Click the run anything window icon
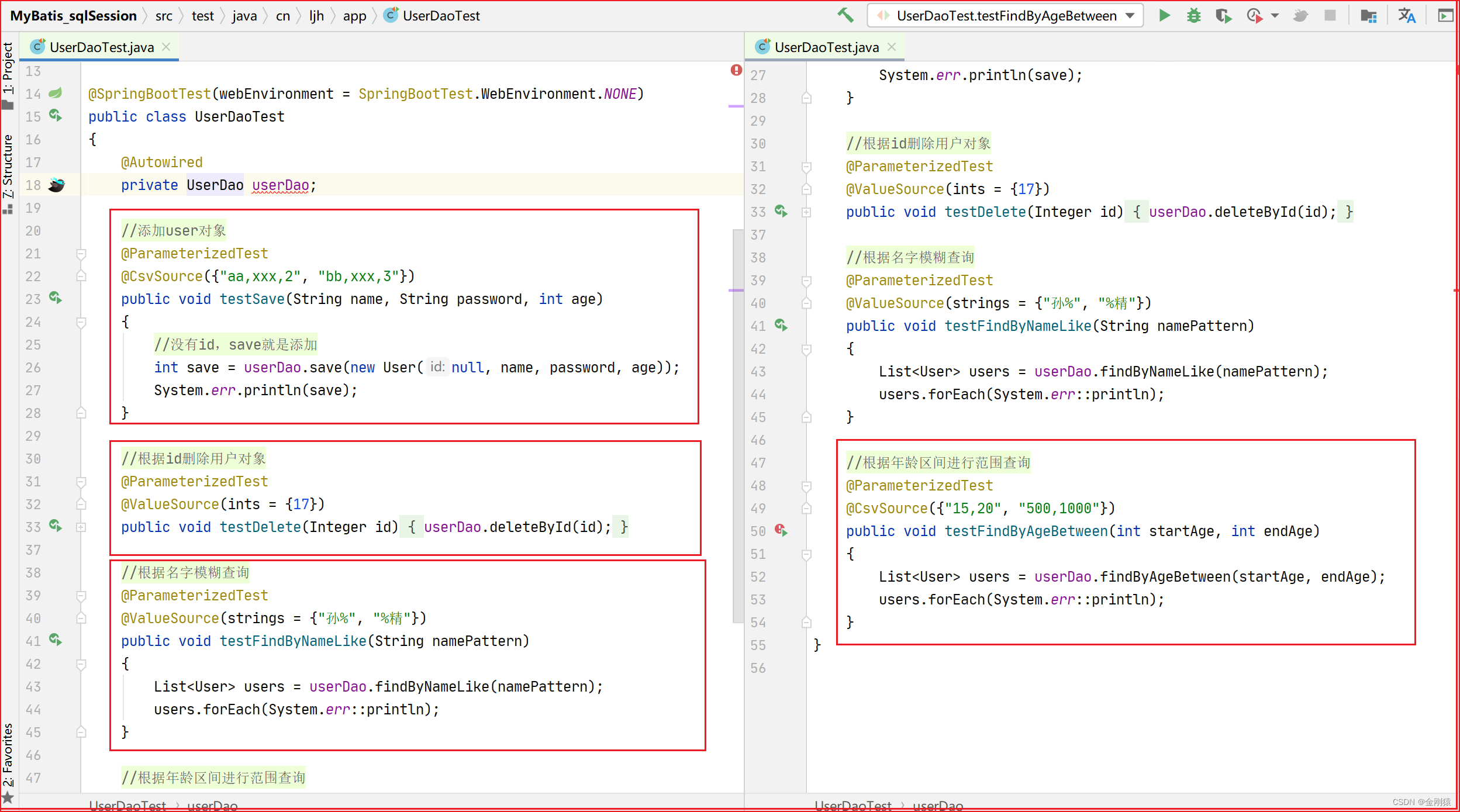1460x812 pixels. coord(1445,16)
